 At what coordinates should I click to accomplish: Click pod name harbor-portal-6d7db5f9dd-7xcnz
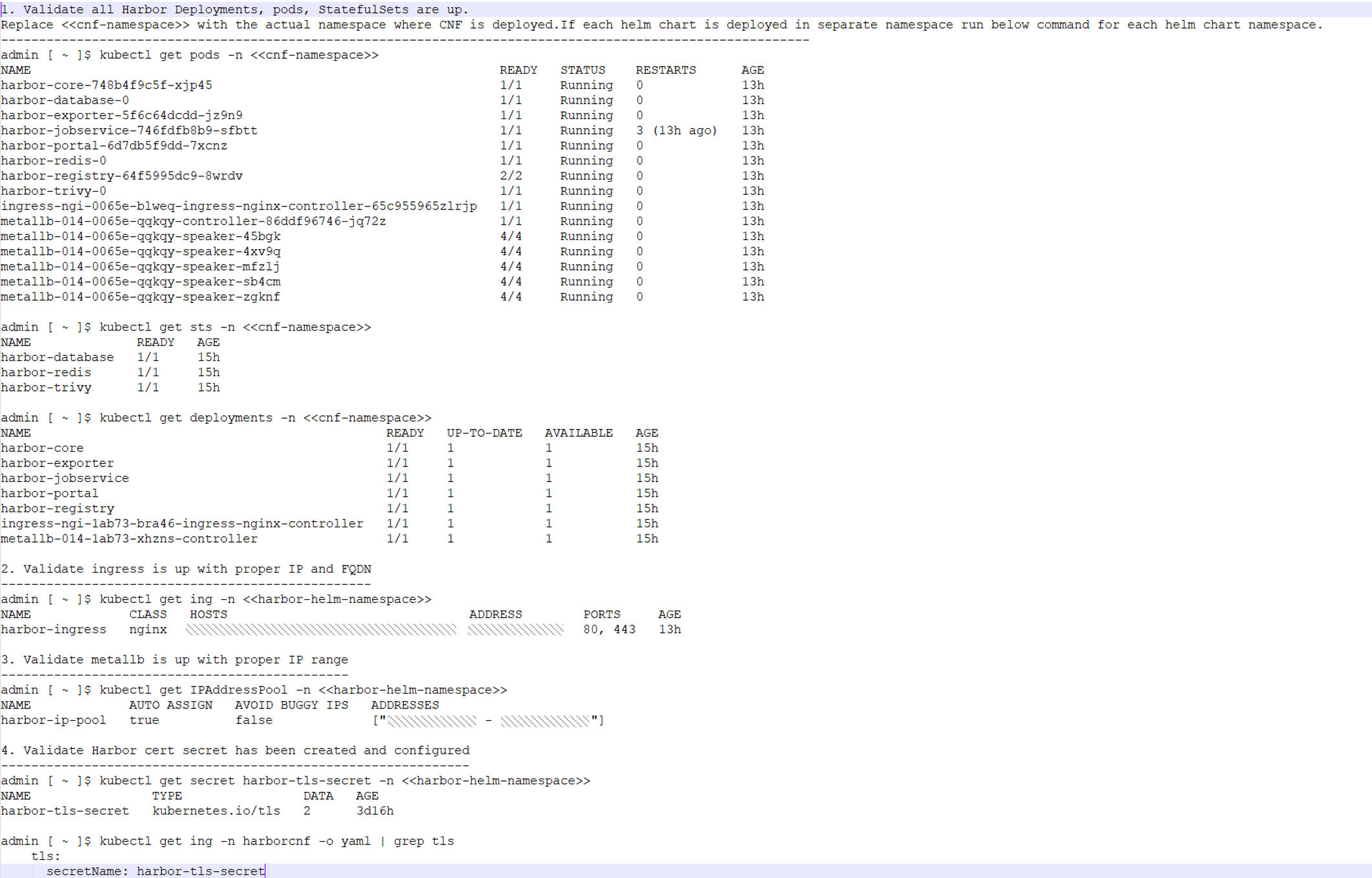(x=114, y=146)
